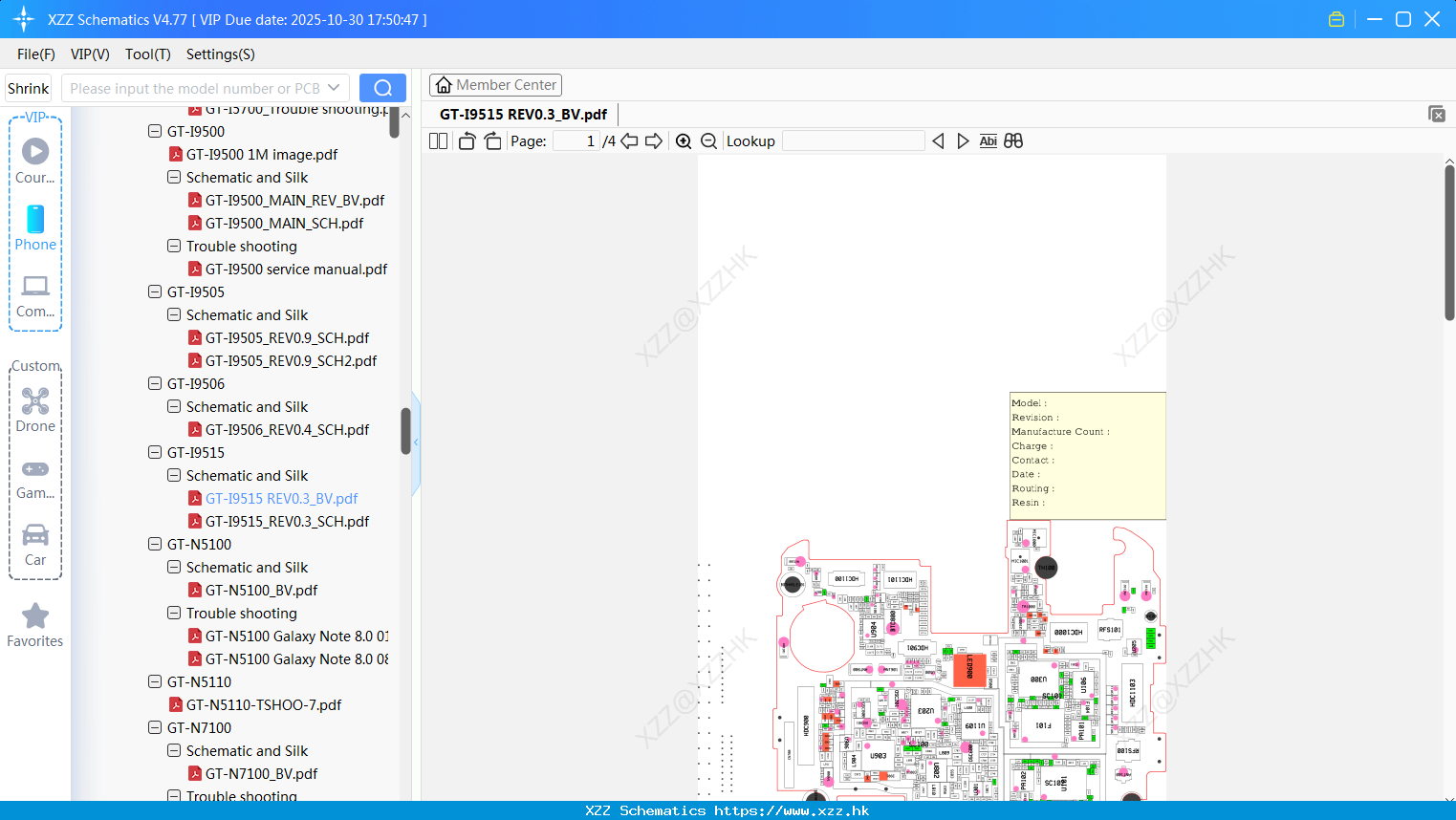Open the Drone category
1456x820 pixels.
click(x=35, y=410)
